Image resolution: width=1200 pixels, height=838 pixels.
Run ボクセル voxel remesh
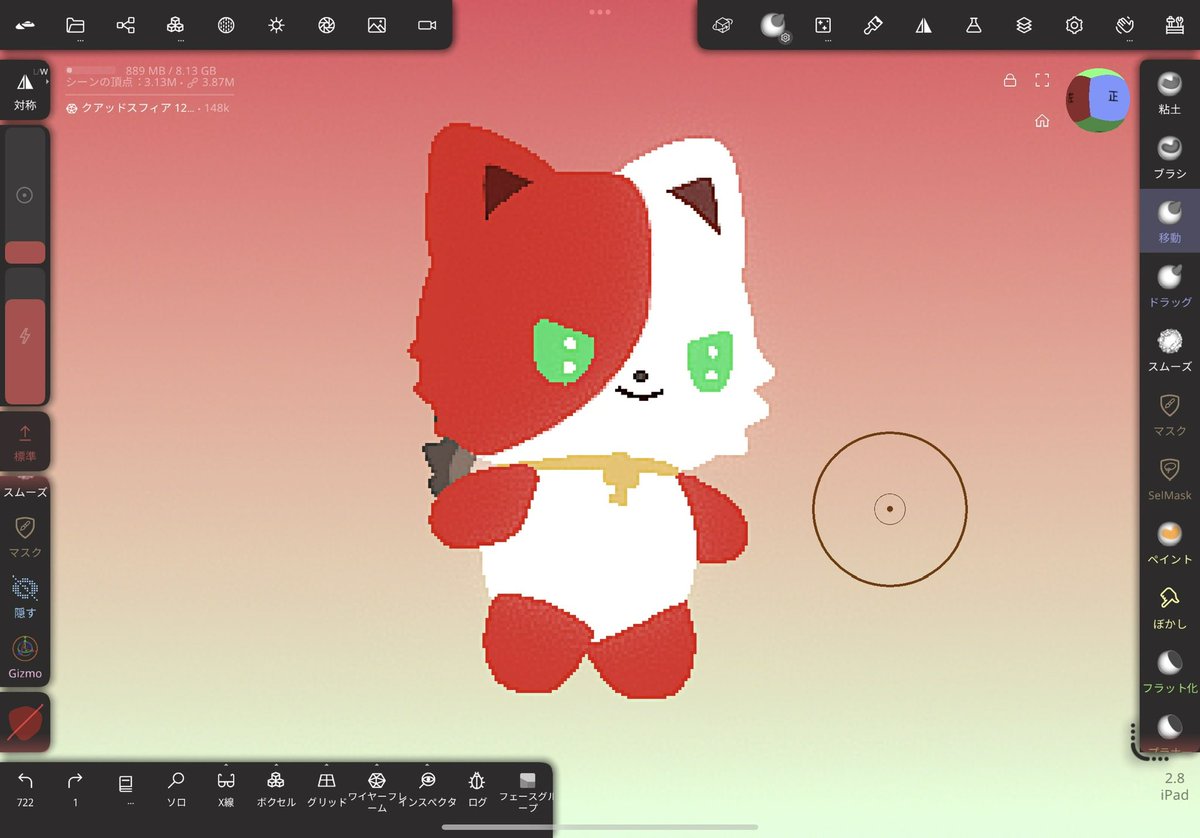pyautogui.click(x=276, y=789)
